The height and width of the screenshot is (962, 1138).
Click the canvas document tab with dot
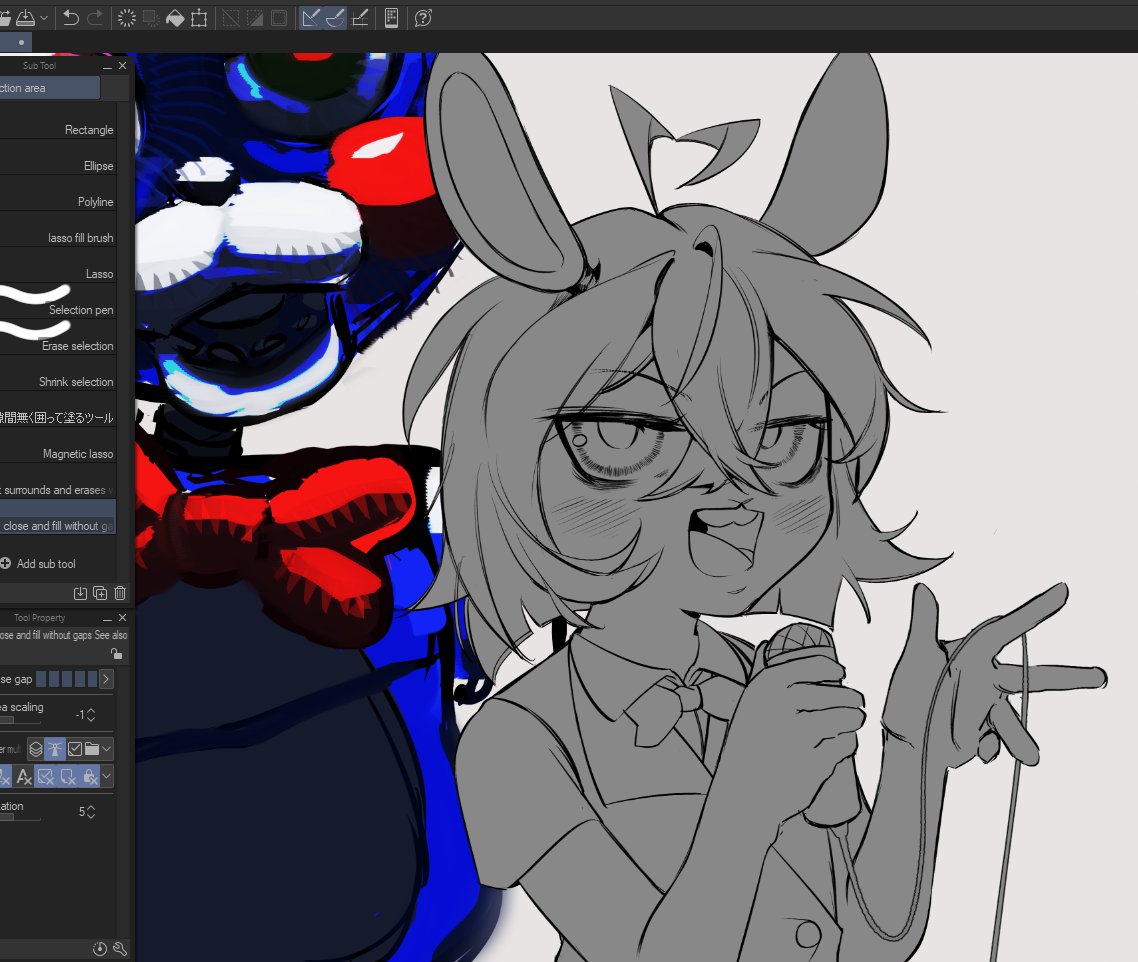click(x=16, y=42)
